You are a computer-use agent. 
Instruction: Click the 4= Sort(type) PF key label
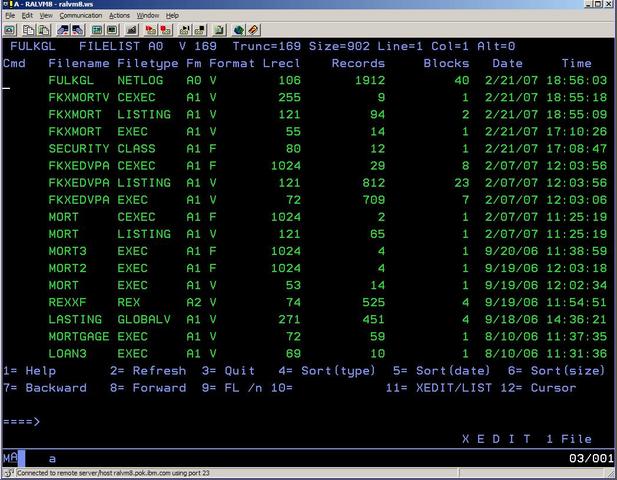(327, 371)
